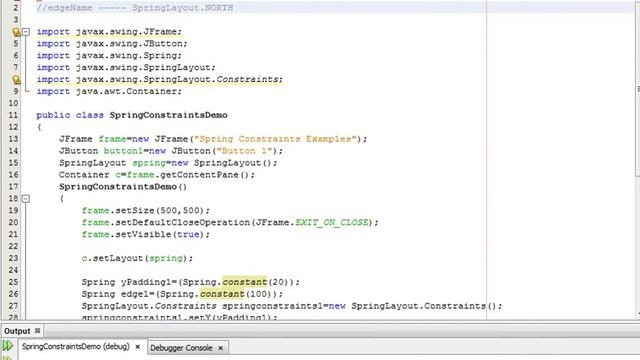Click the italic word "Constraints" on line 8
The image size is (640, 360).
pos(247,79)
